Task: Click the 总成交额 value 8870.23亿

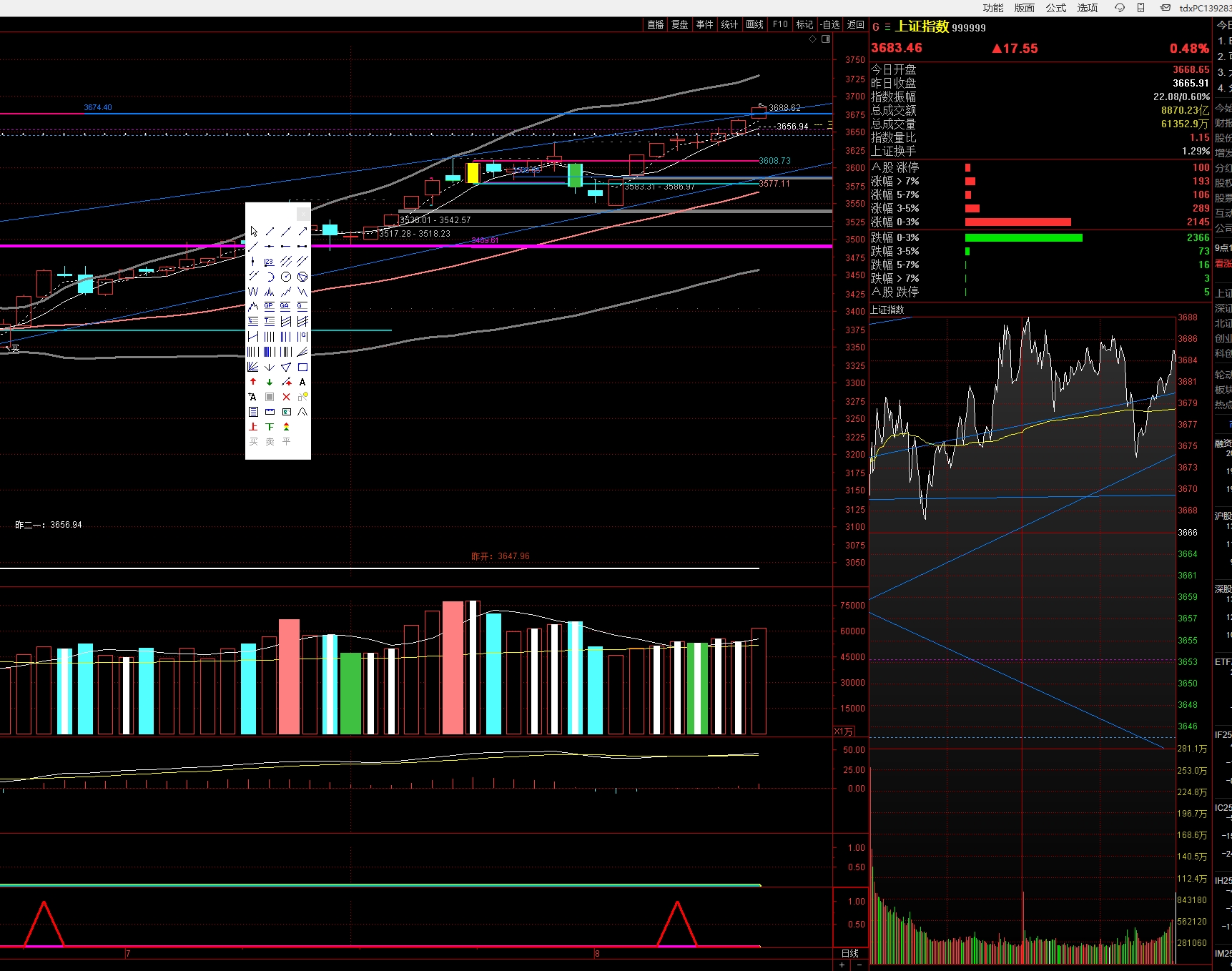Action: tap(1185, 110)
